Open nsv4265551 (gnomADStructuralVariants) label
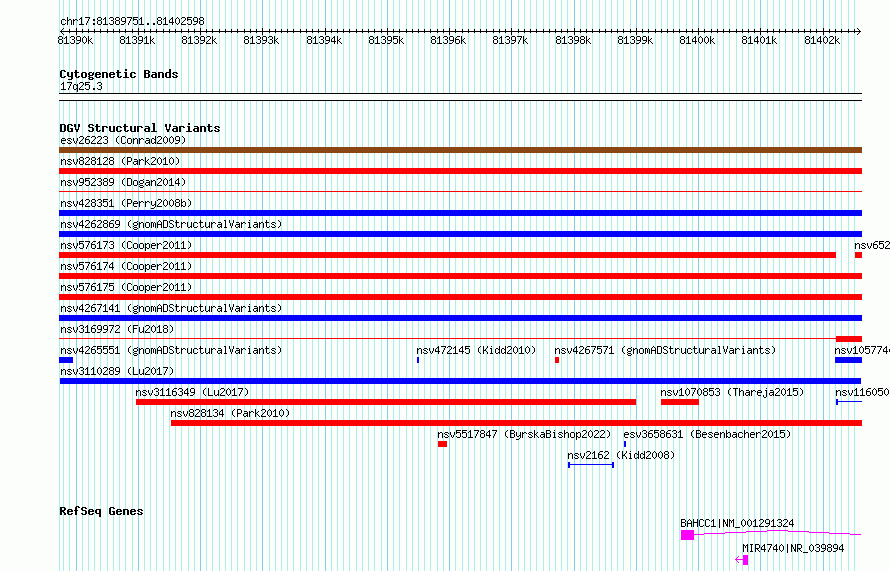The height and width of the screenshot is (571, 890). tap(171, 350)
